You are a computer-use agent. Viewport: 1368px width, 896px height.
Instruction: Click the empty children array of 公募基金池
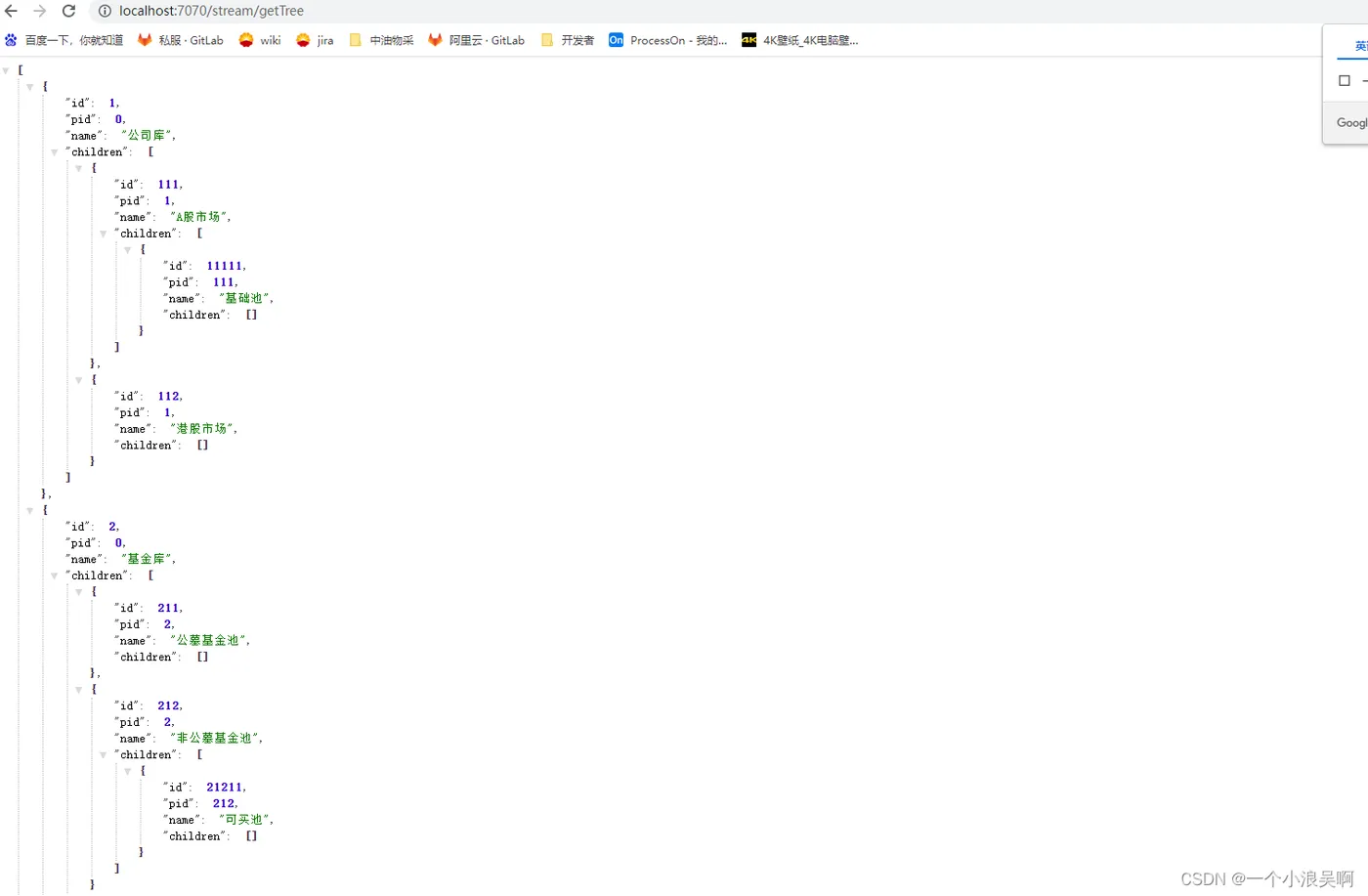pyautogui.click(x=202, y=657)
